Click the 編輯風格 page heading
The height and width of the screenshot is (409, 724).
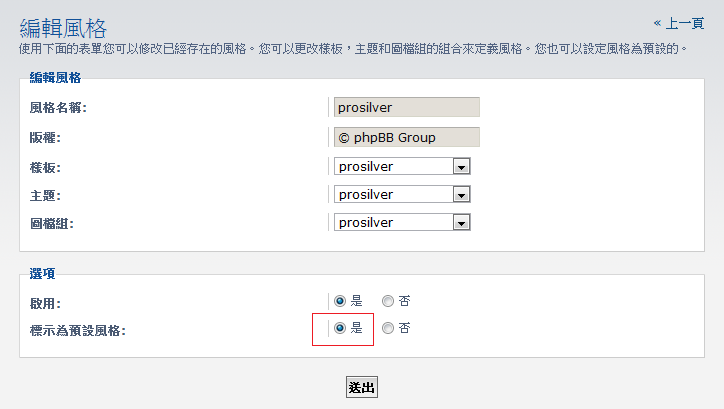point(63,28)
